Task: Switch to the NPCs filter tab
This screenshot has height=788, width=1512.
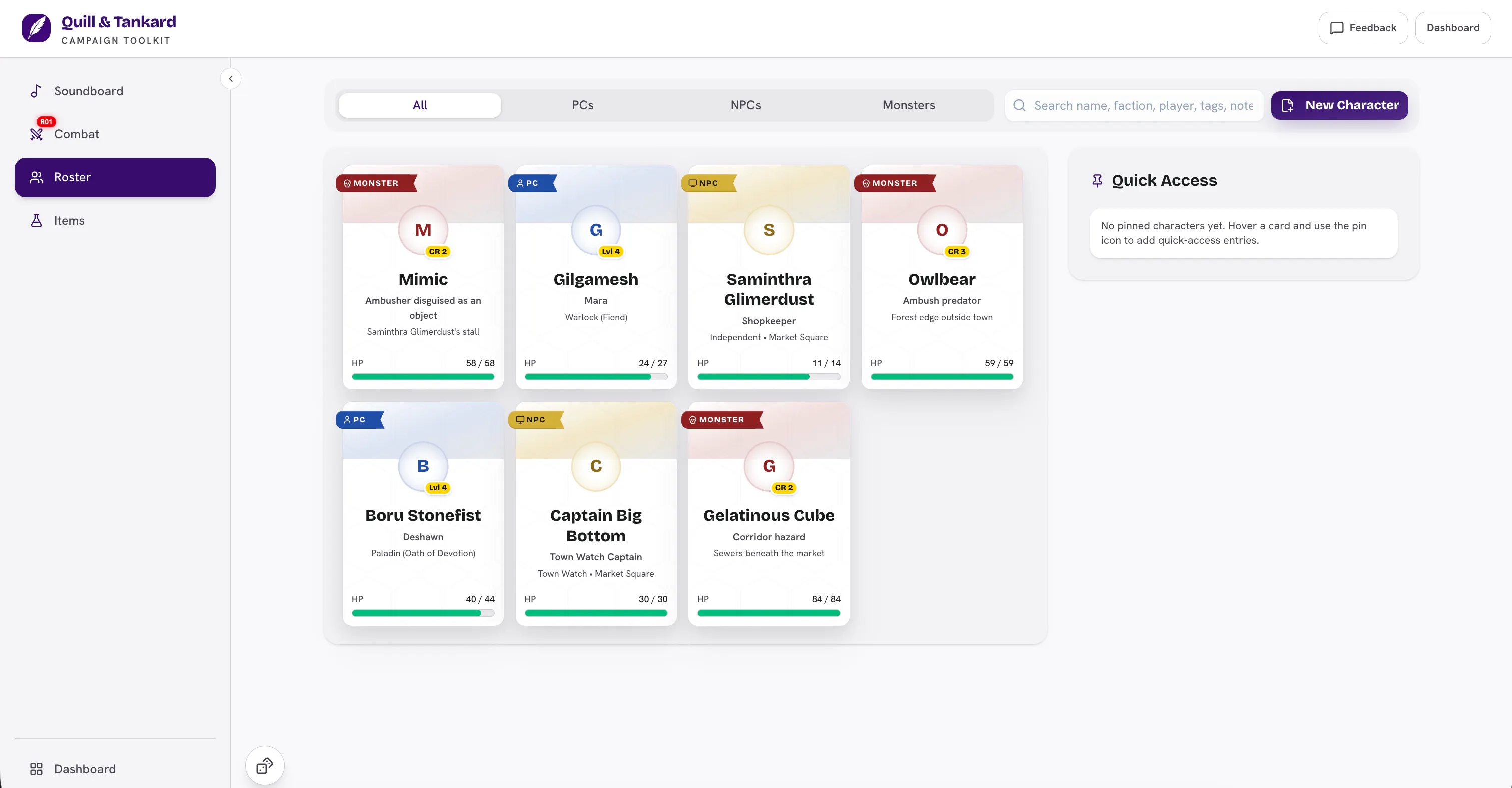Action: [745, 105]
